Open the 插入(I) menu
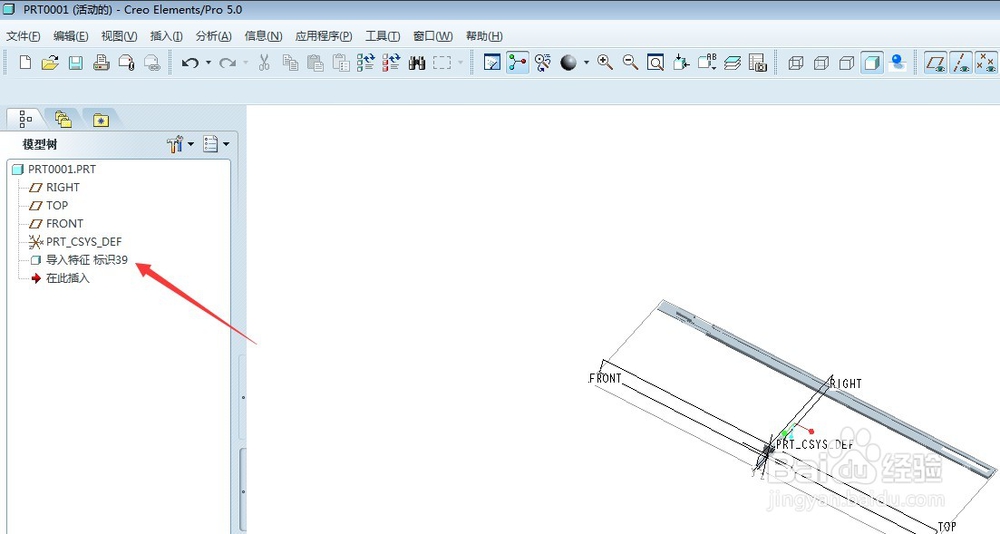The width and height of the screenshot is (1000, 534). point(166,36)
